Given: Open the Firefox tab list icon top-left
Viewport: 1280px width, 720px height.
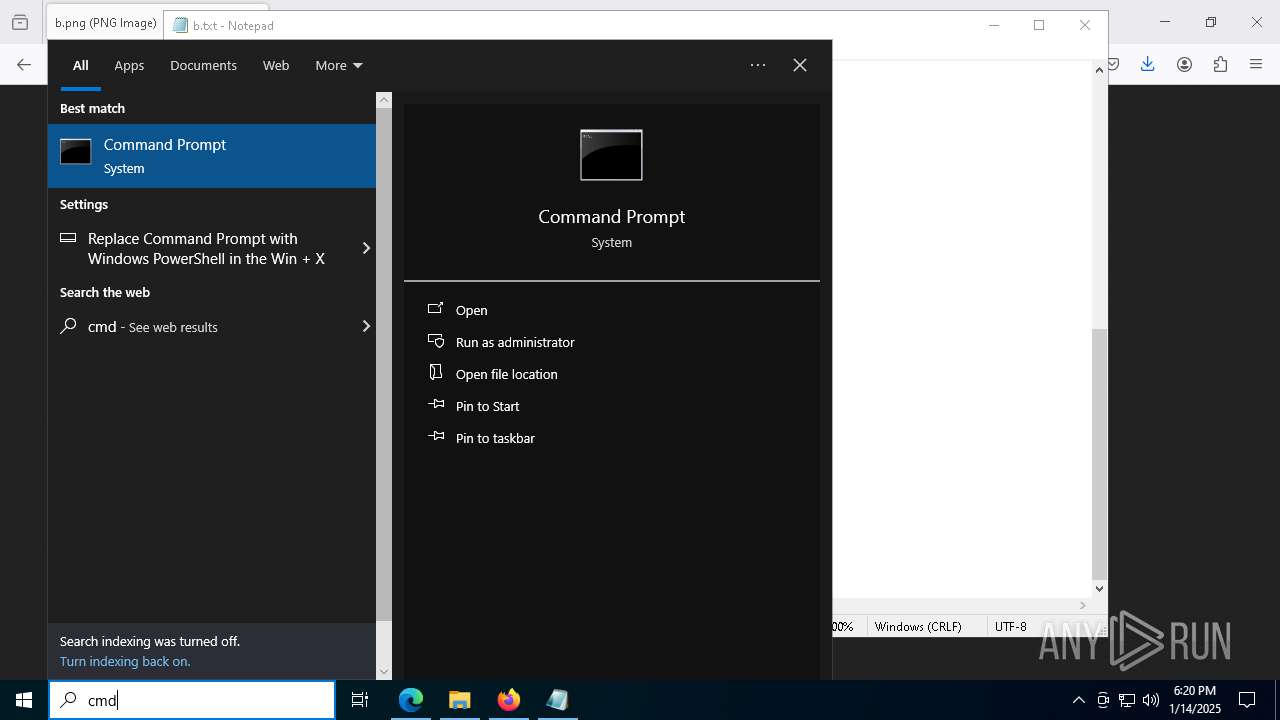Looking at the screenshot, I should point(20,23).
